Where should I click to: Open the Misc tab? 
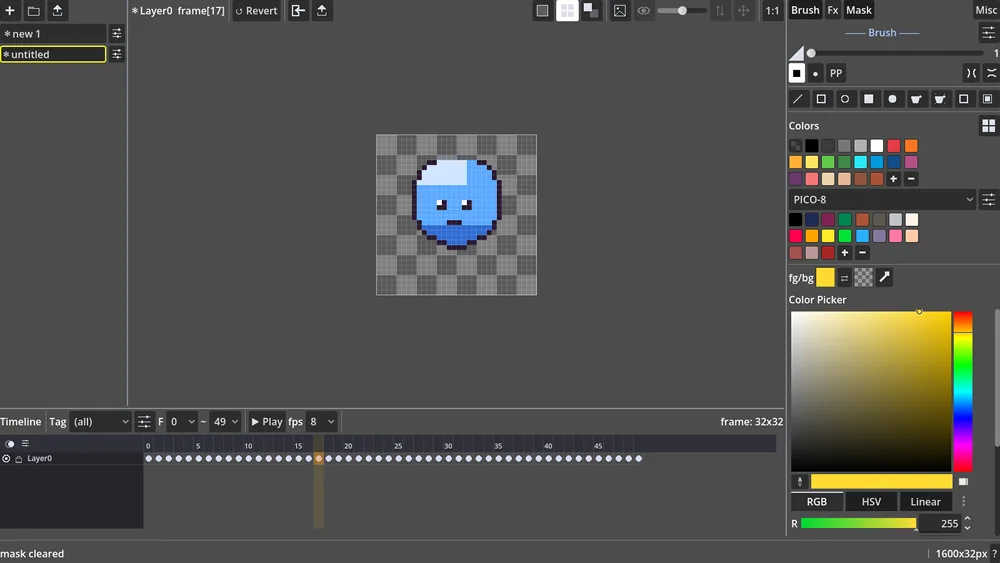coord(986,10)
